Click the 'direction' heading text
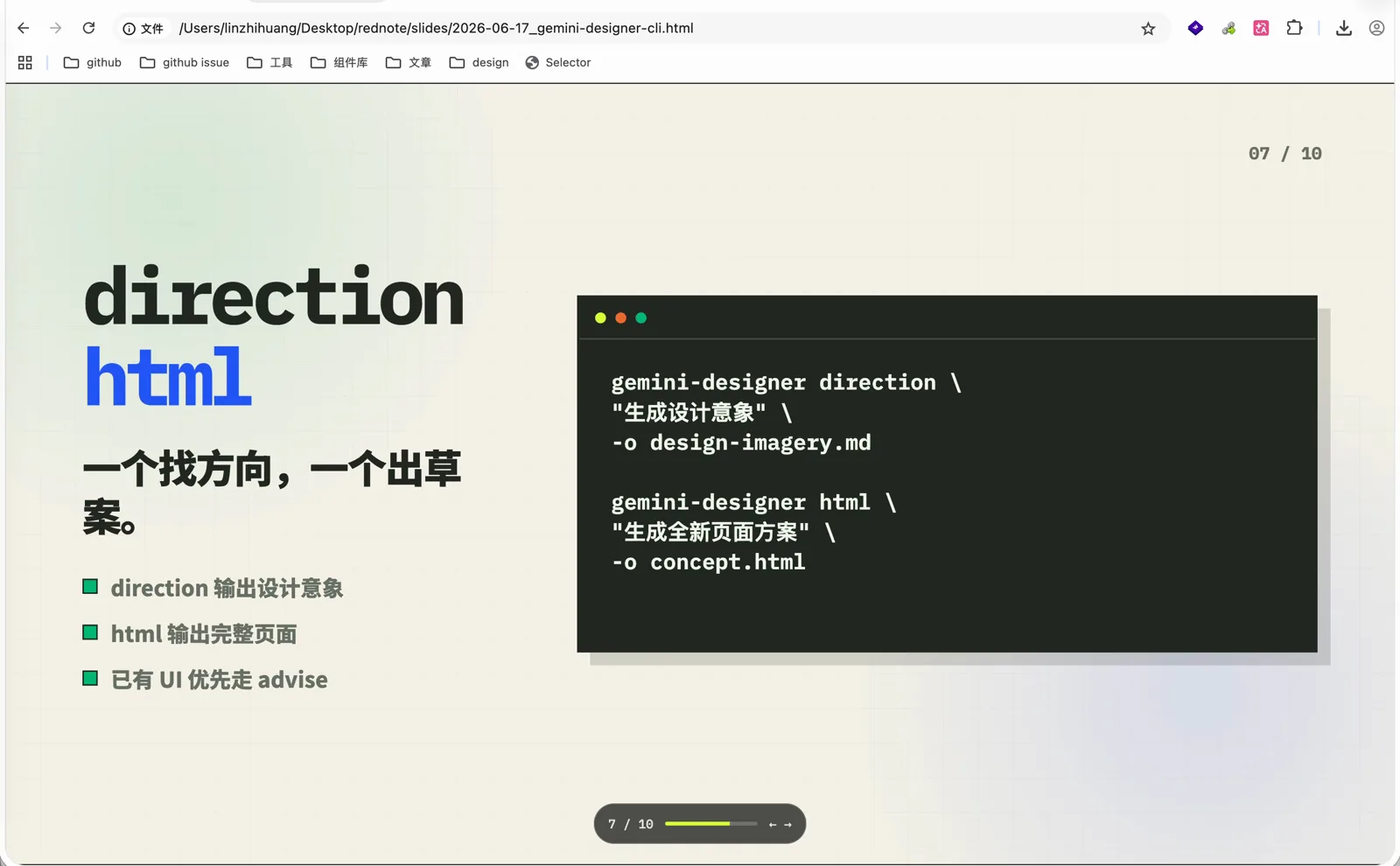The height and width of the screenshot is (866, 1400). [274, 297]
